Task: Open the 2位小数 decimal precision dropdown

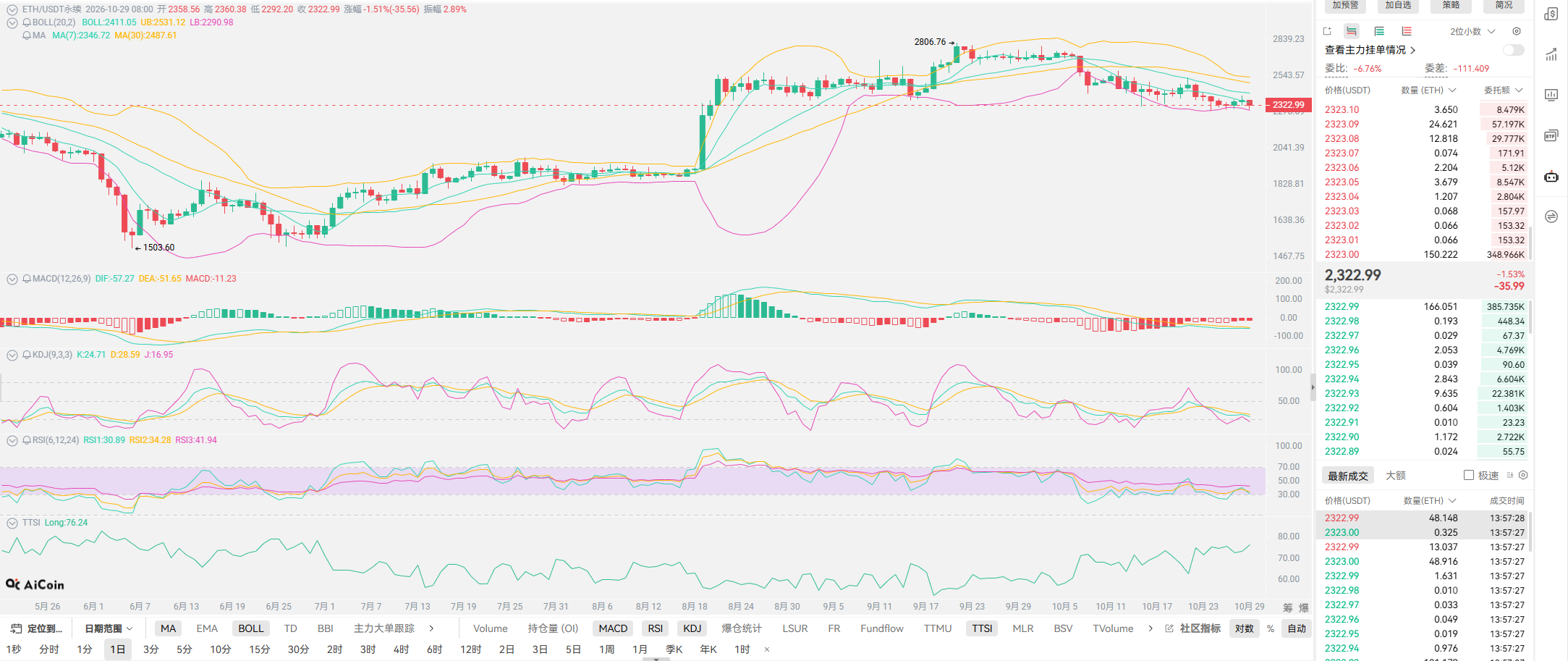Action: (1472, 31)
